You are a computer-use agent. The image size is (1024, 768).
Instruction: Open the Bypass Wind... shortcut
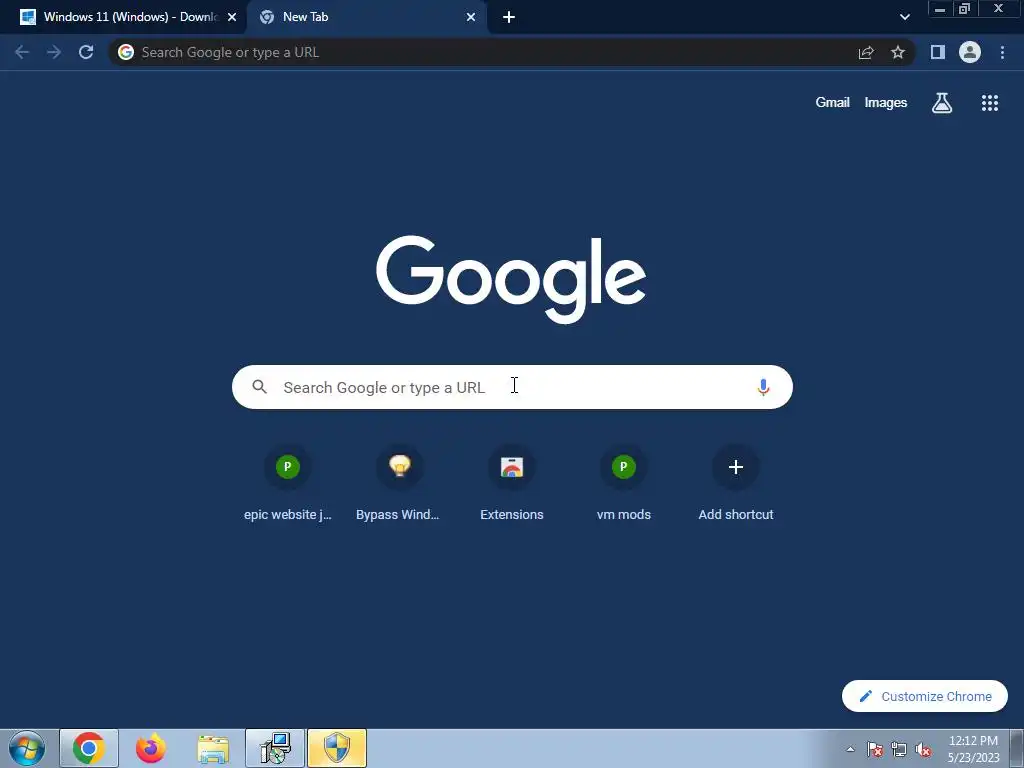tap(398, 483)
